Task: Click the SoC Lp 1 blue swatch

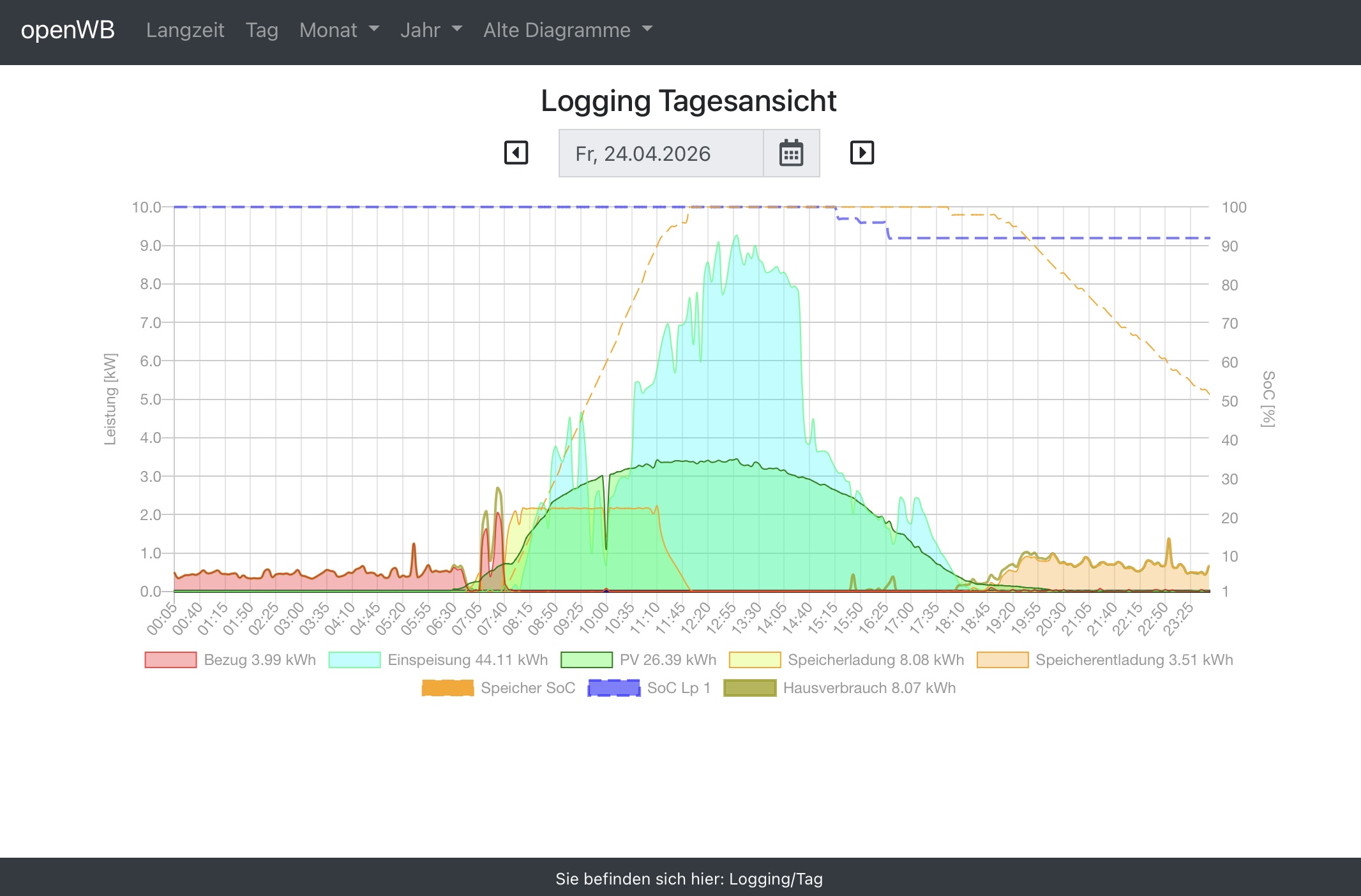Action: (613, 688)
